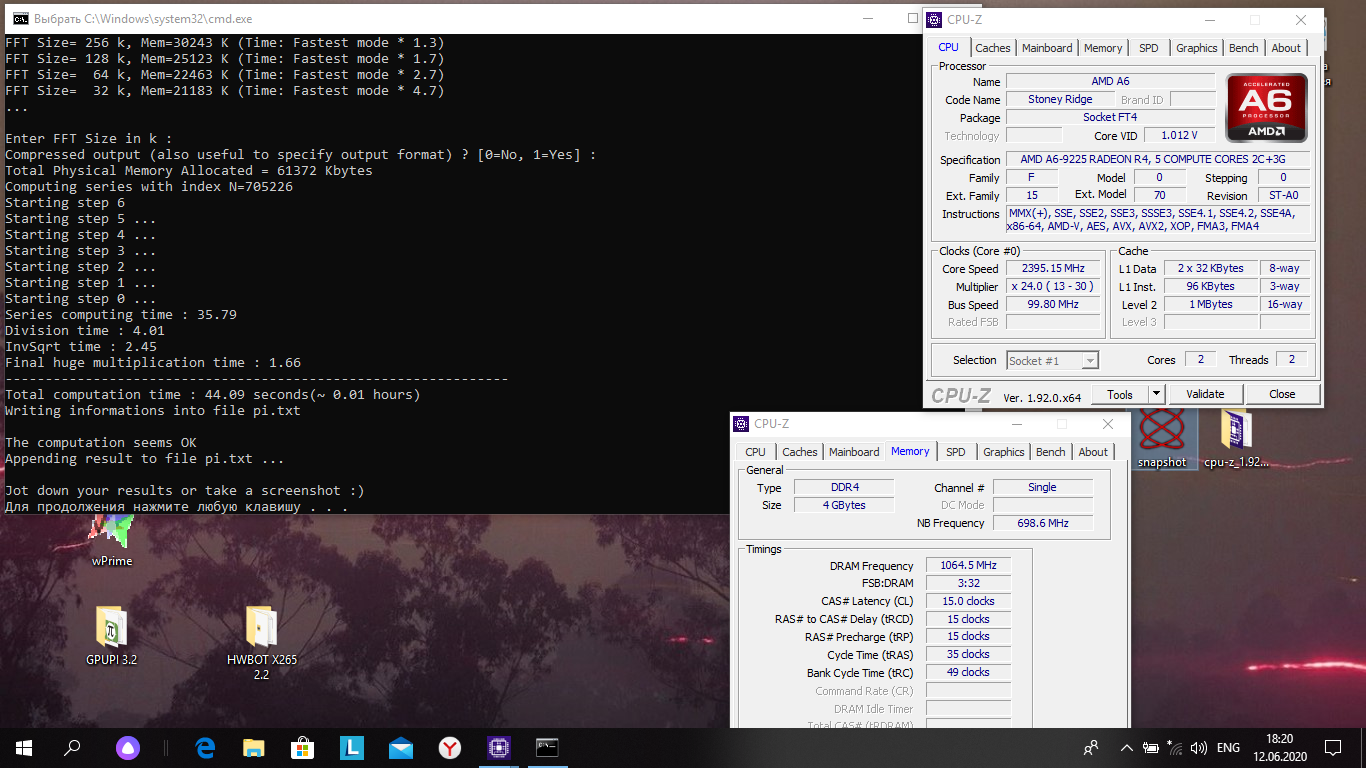Click the FSB:DRAM 3:32 value
Image resolution: width=1366 pixels, height=768 pixels.
coord(968,583)
